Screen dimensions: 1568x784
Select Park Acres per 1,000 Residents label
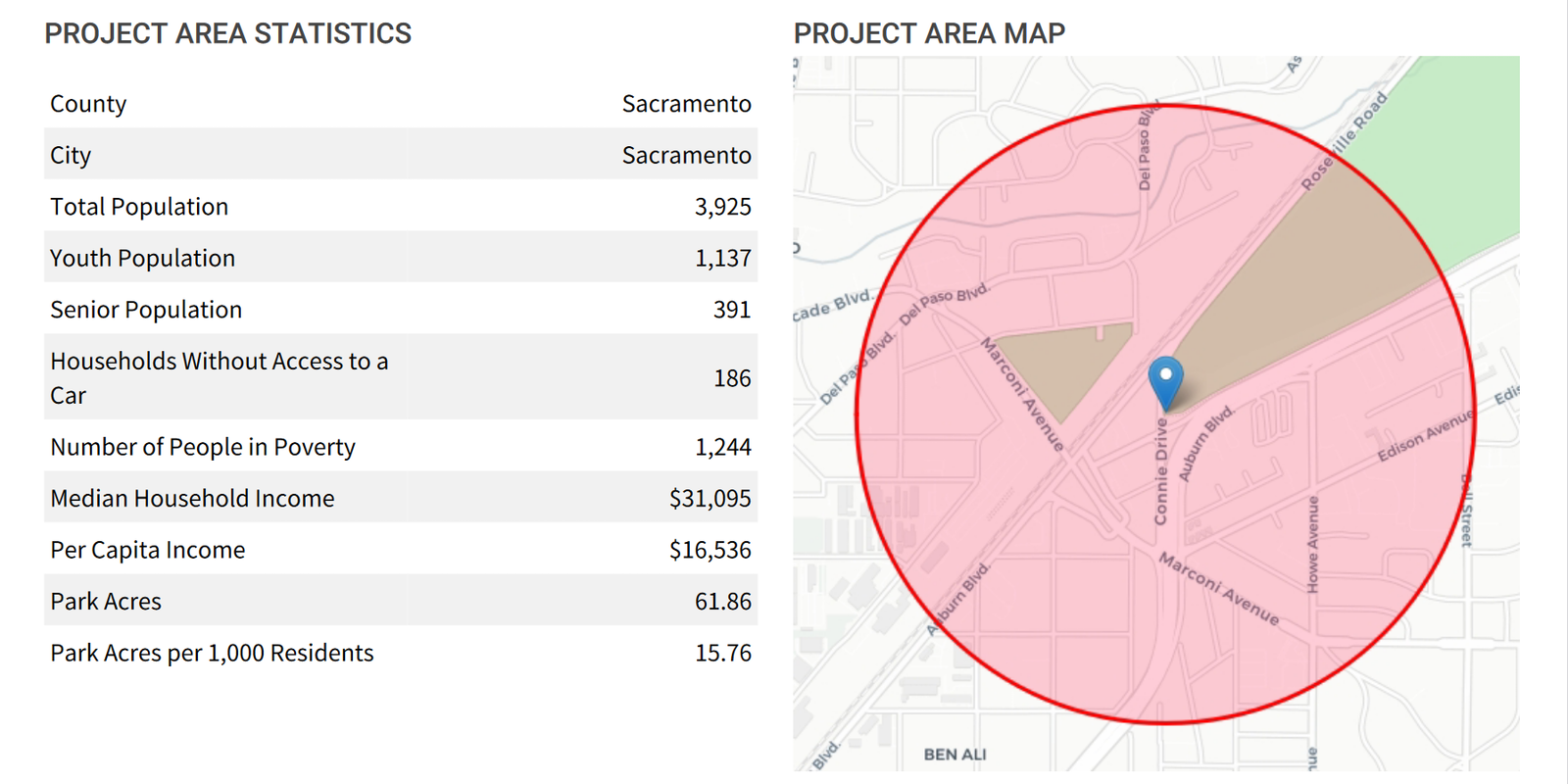point(212,653)
